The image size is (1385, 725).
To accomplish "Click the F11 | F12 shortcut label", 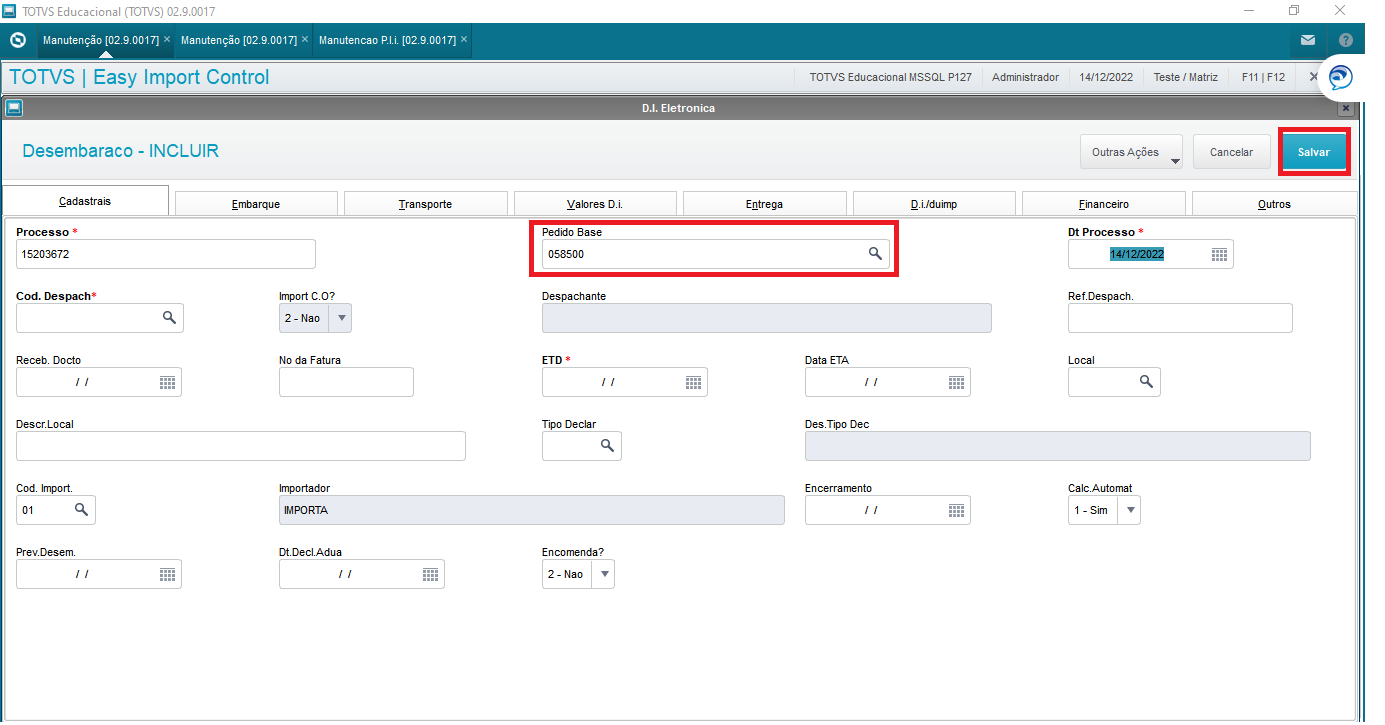I will 1263,77.
